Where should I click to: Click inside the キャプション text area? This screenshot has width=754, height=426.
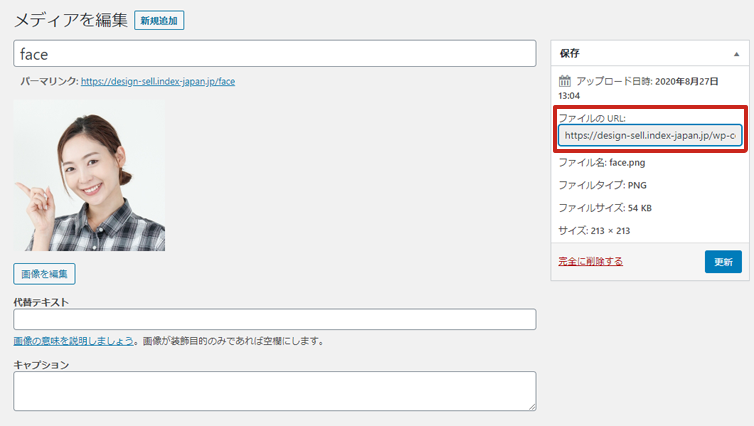[275, 391]
